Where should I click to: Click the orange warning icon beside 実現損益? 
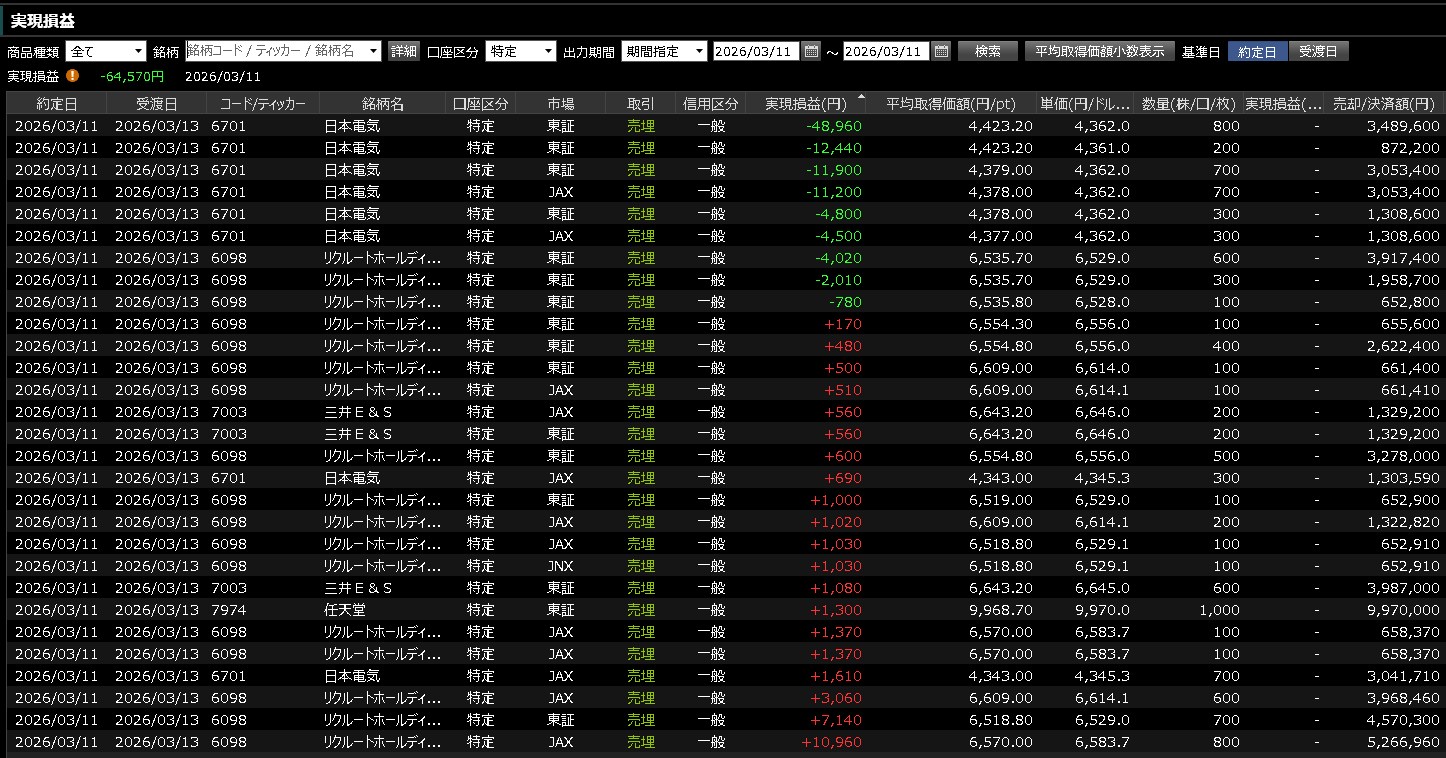[73, 76]
